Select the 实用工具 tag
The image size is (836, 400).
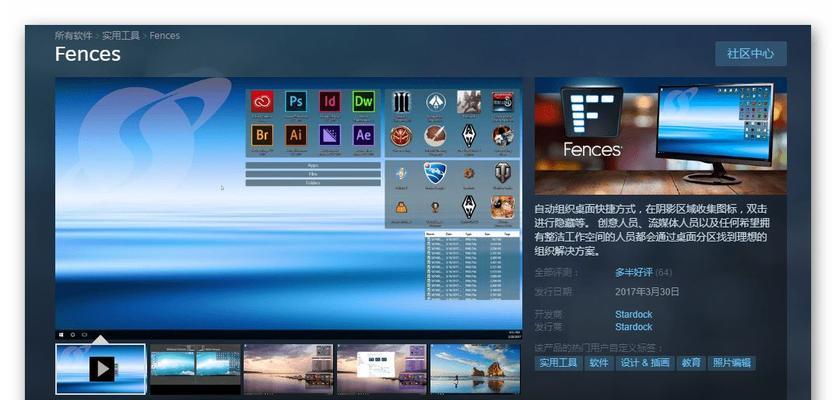(x=558, y=363)
